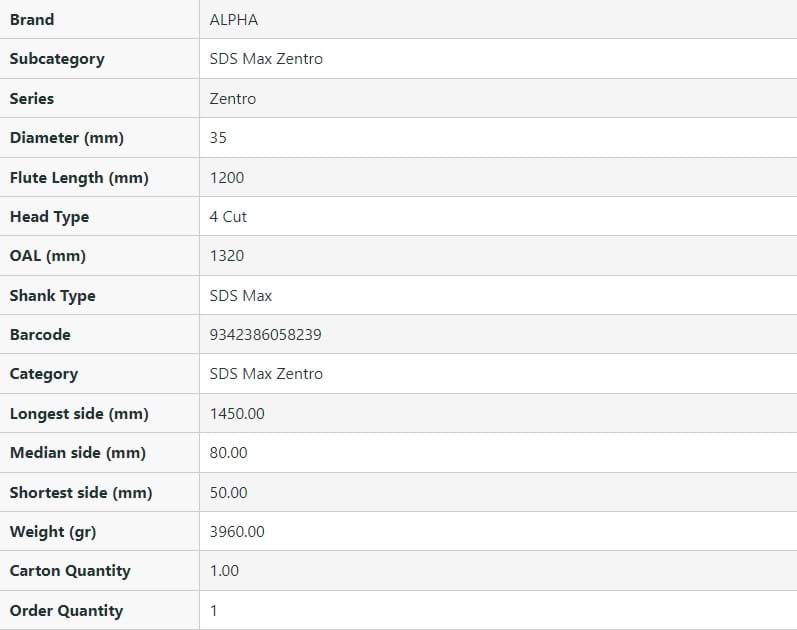Click the shortest side value 50.00
The image size is (797, 630).
[228, 493]
